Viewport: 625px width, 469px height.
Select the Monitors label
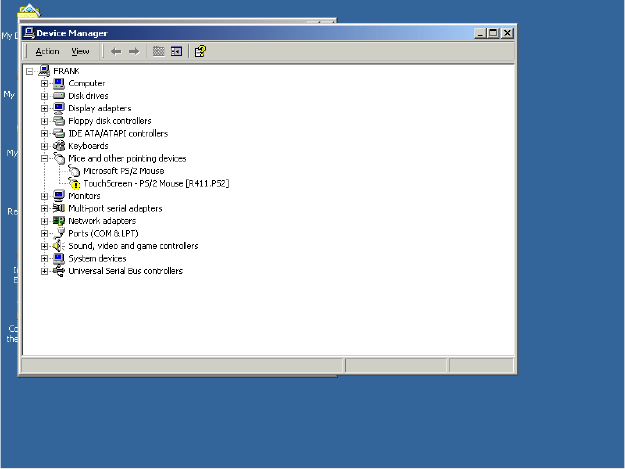84,196
